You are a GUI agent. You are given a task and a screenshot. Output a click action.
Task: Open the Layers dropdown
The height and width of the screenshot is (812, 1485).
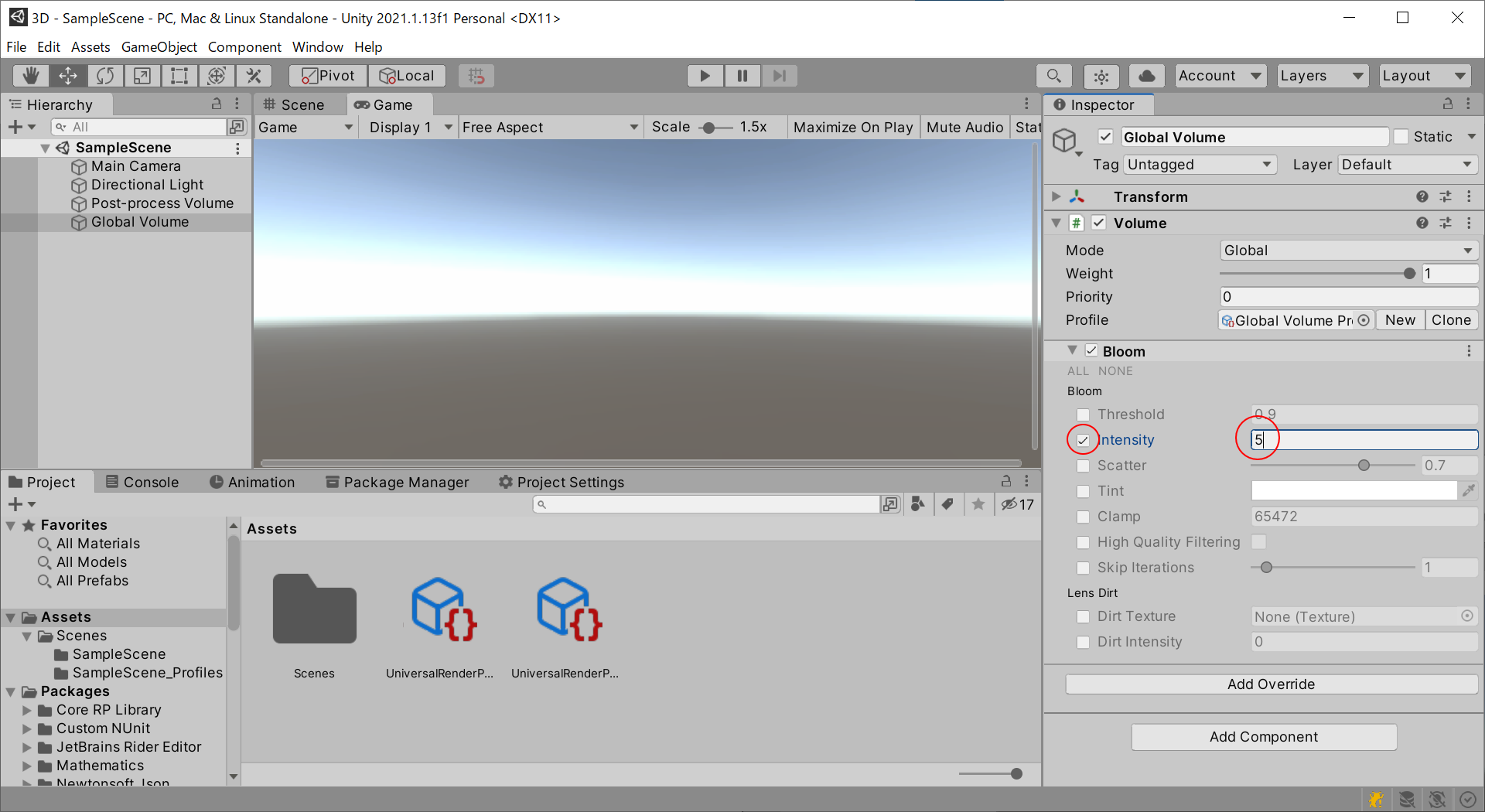pos(1322,76)
